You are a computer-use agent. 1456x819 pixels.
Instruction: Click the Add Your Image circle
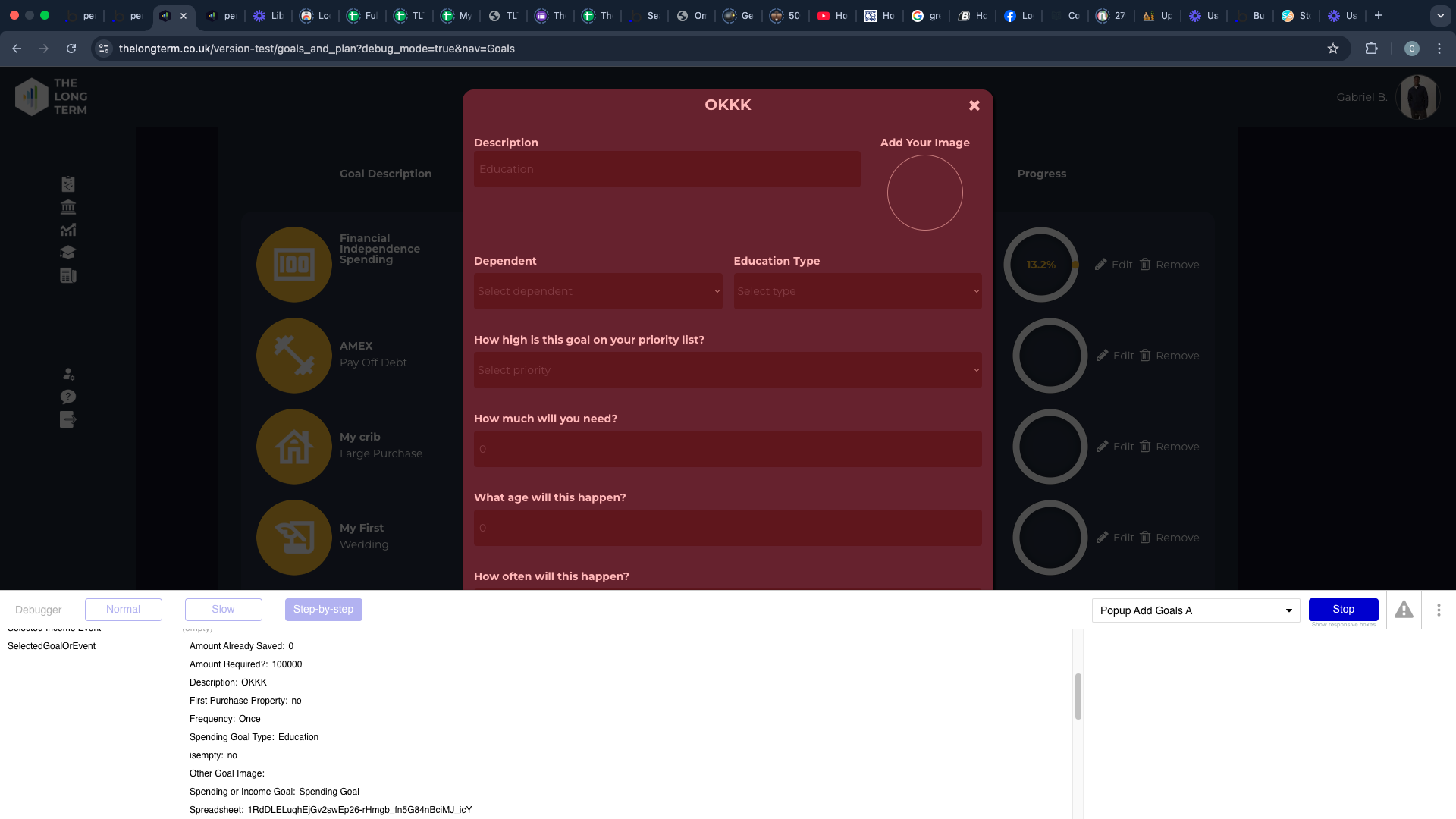(924, 193)
